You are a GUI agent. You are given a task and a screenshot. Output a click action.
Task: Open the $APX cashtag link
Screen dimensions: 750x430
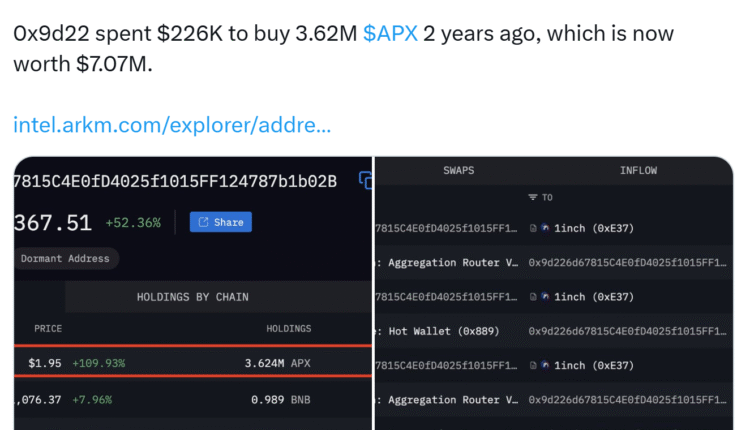(x=390, y=34)
